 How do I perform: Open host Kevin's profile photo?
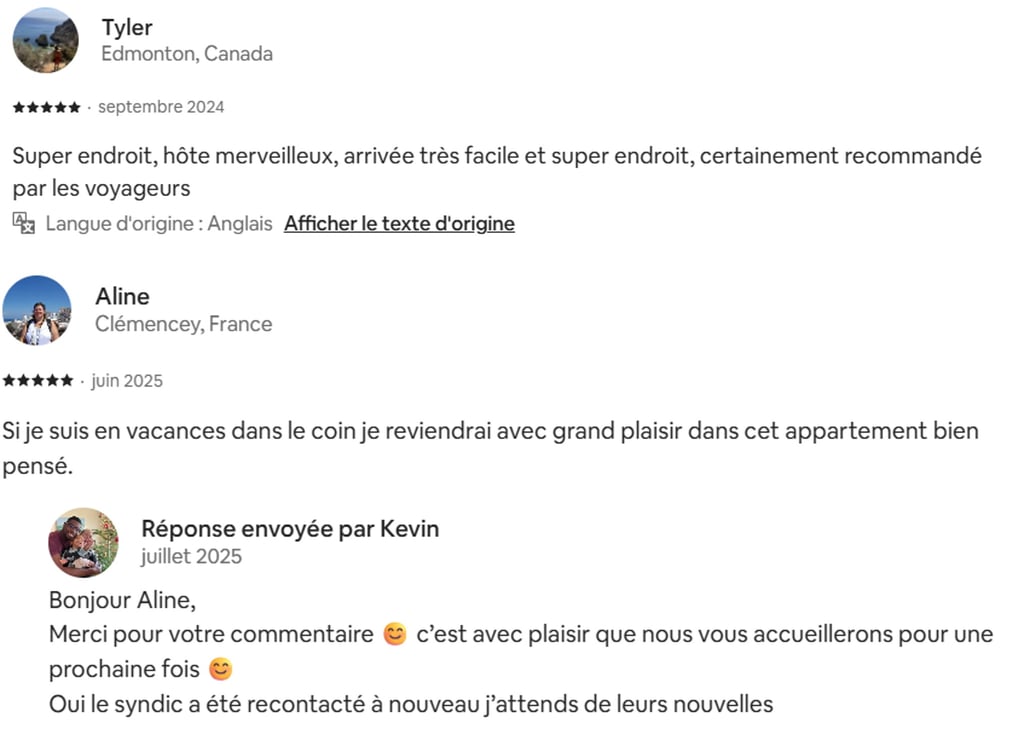pos(83,542)
